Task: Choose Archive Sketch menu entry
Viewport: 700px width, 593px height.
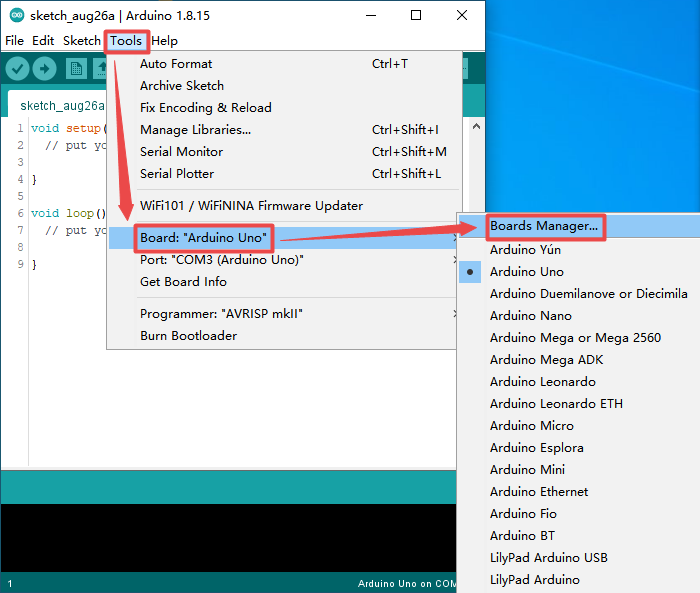Action: (283, 86)
